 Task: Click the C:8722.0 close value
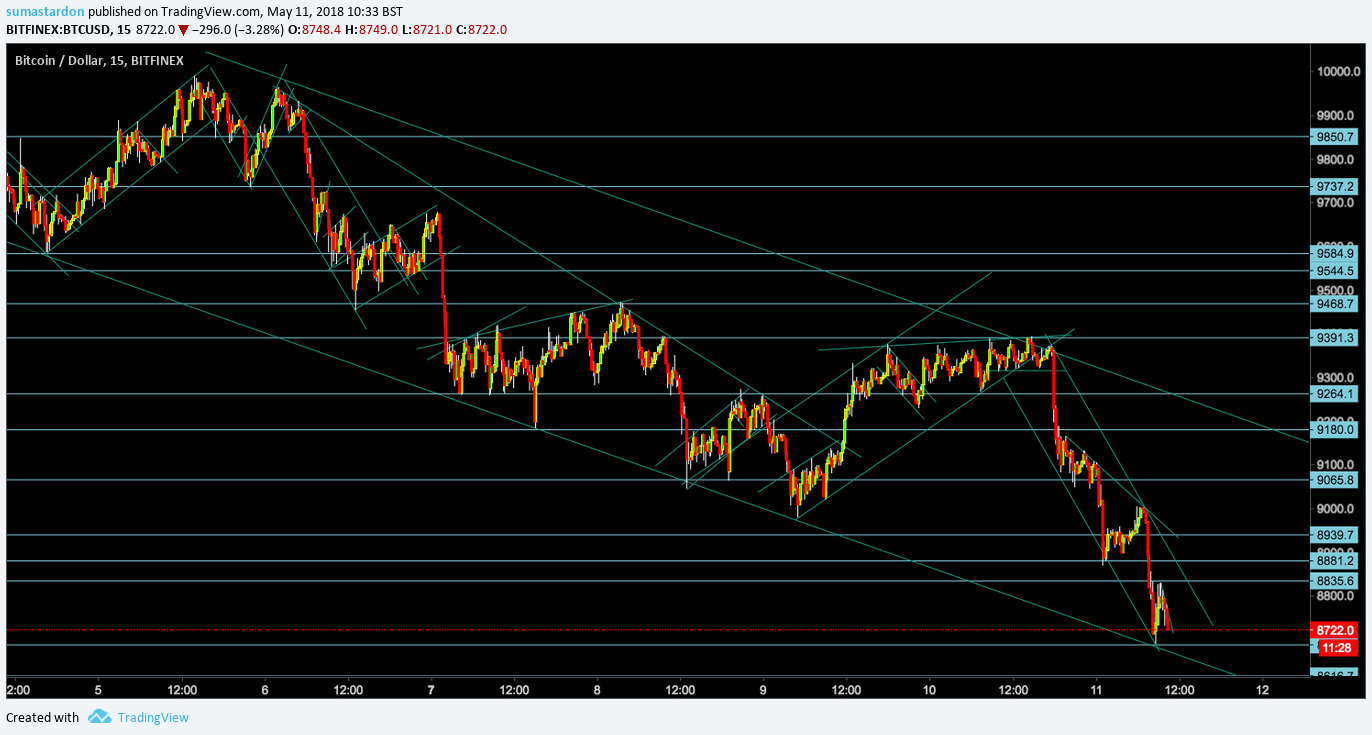[x=482, y=30]
